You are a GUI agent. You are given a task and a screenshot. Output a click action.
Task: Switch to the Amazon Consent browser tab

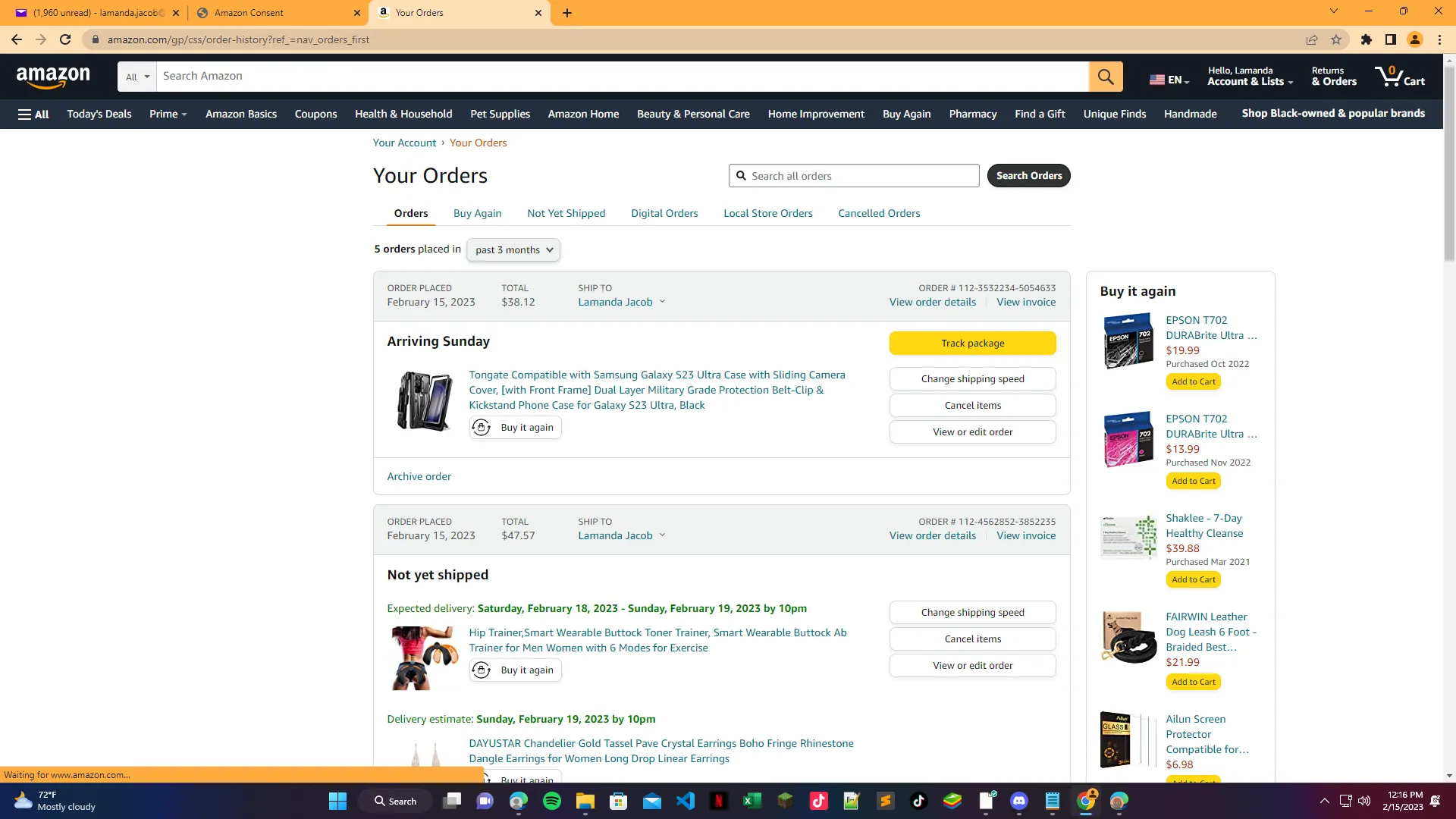pyautogui.click(x=277, y=13)
